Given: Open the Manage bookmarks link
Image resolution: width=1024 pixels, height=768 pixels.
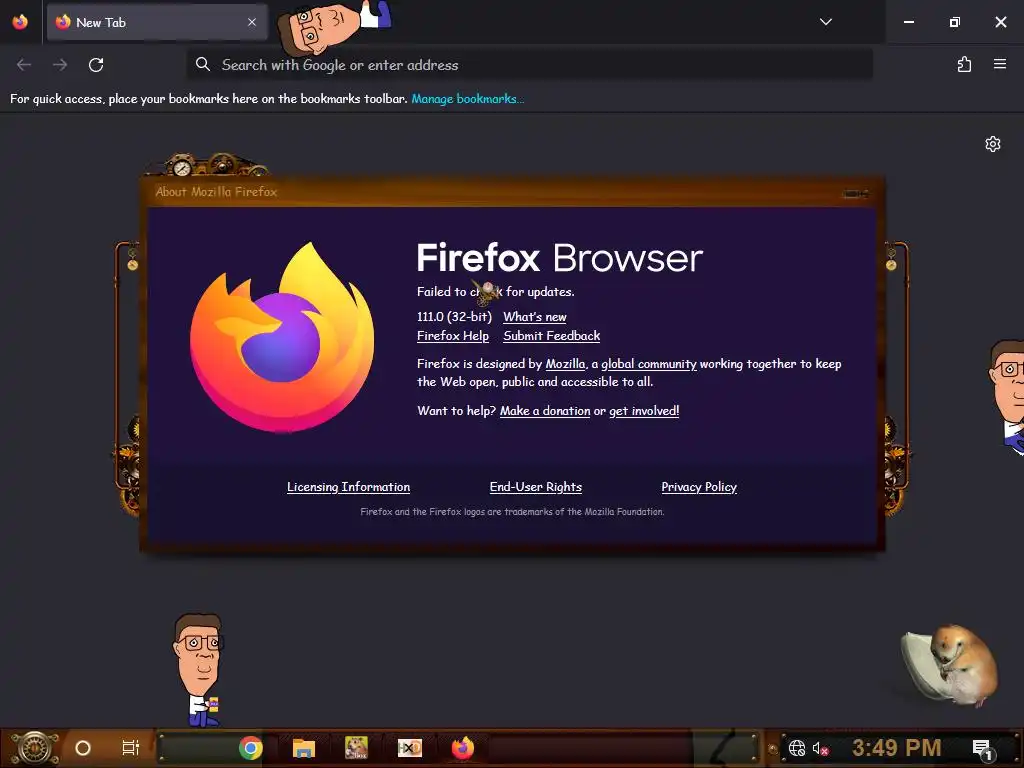Looking at the screenshot, I should coord(468,99).
